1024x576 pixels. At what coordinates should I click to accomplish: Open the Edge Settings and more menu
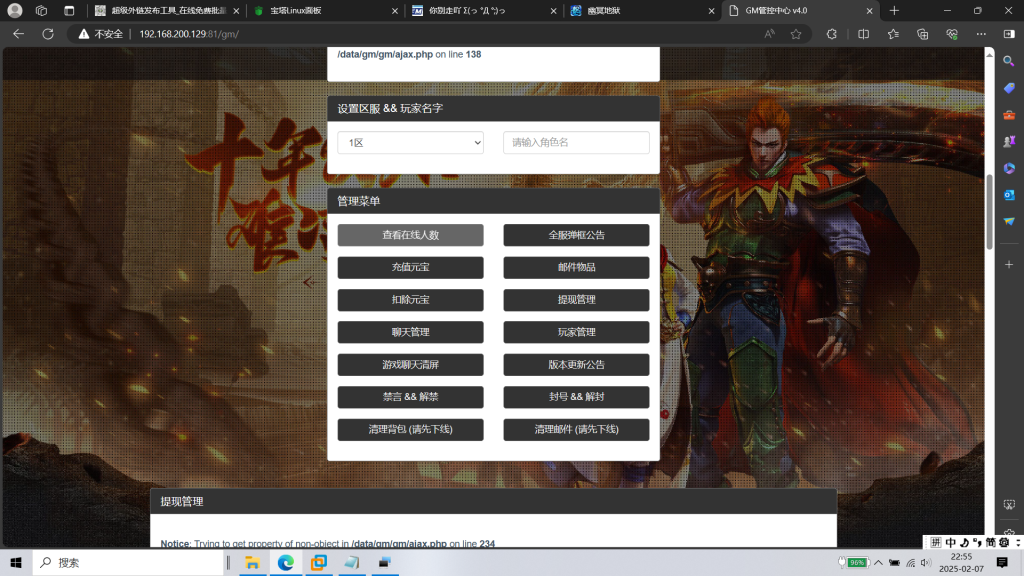[x=980, y=33]
